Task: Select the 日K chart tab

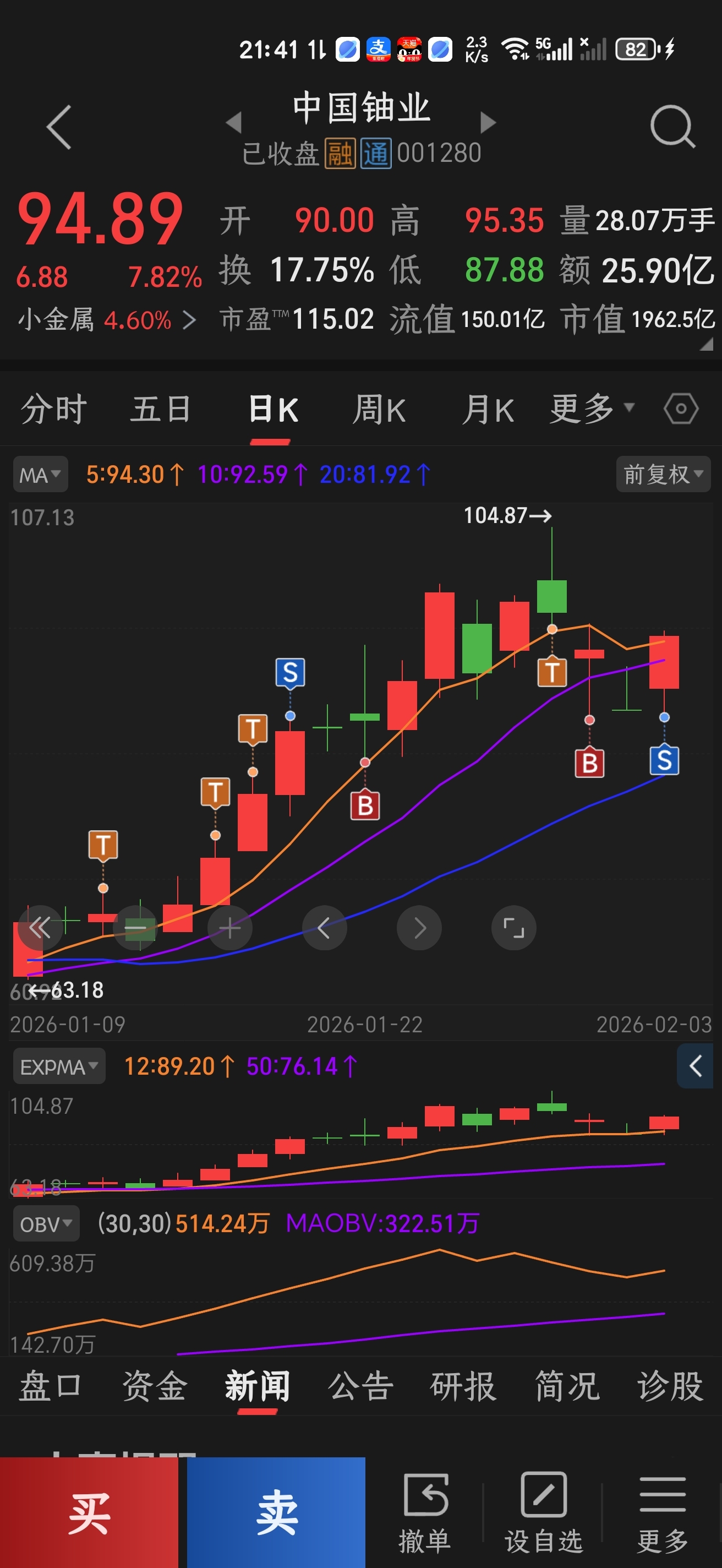Action: coord(273,409)
